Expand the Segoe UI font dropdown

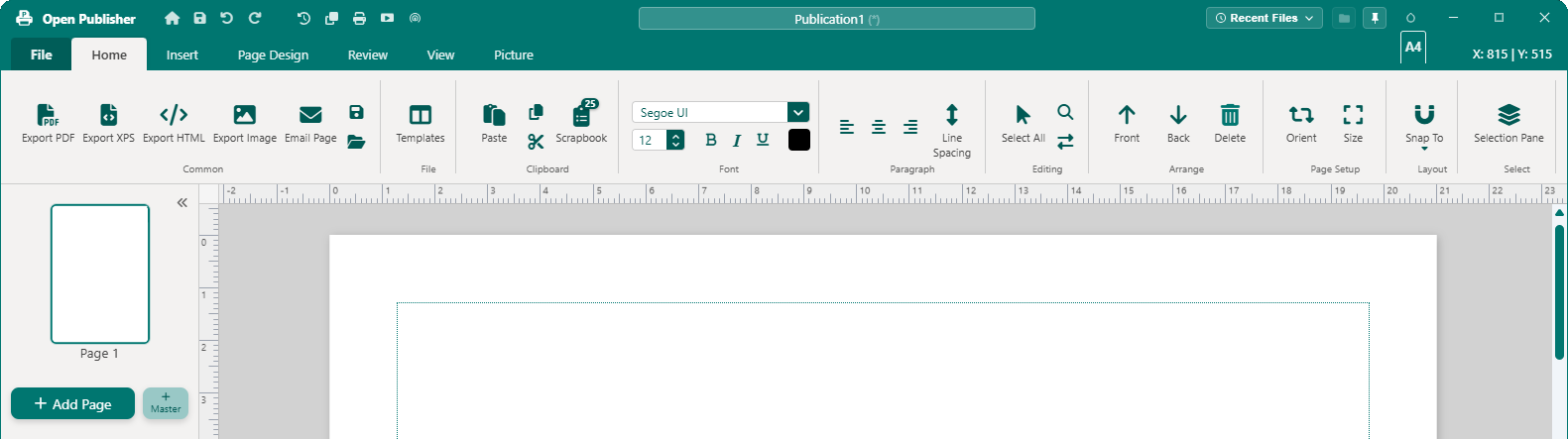click(x=798, y=112)
